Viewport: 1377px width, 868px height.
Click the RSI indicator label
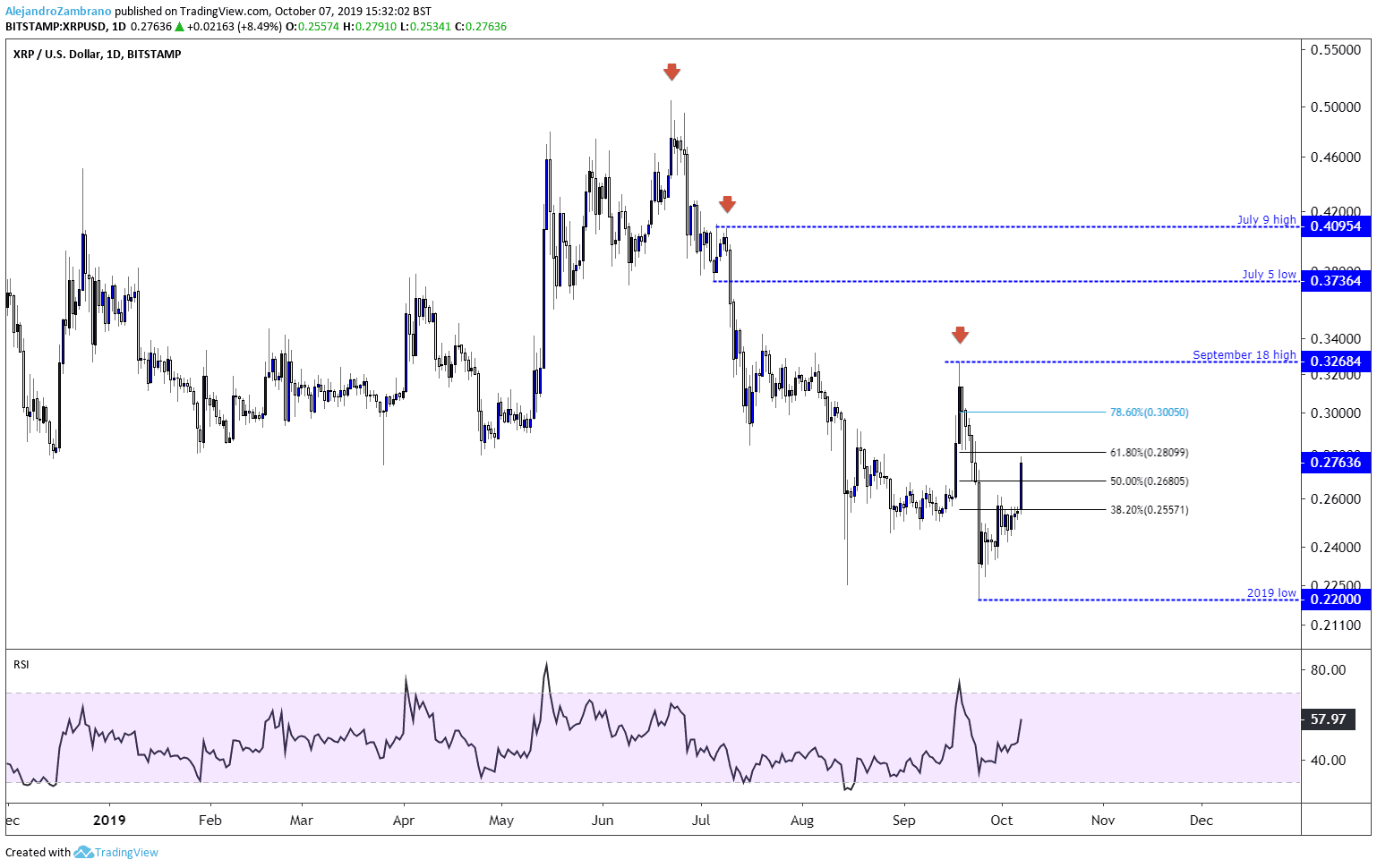click(21, 664)
